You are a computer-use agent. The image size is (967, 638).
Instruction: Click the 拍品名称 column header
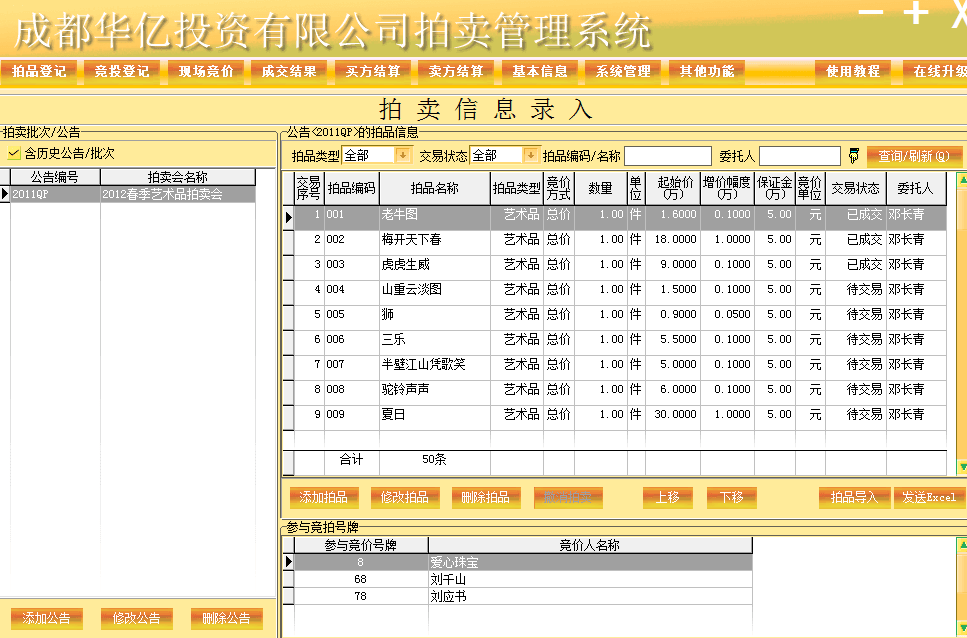point(435,188)
